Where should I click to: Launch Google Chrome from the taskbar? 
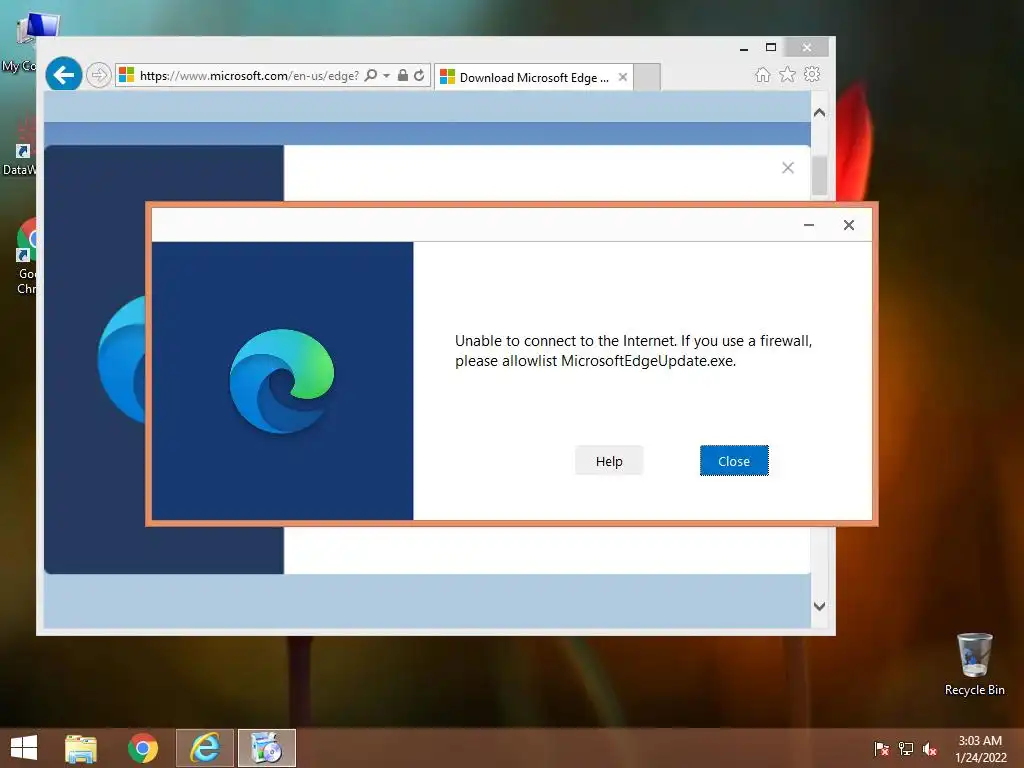[142, 748]
